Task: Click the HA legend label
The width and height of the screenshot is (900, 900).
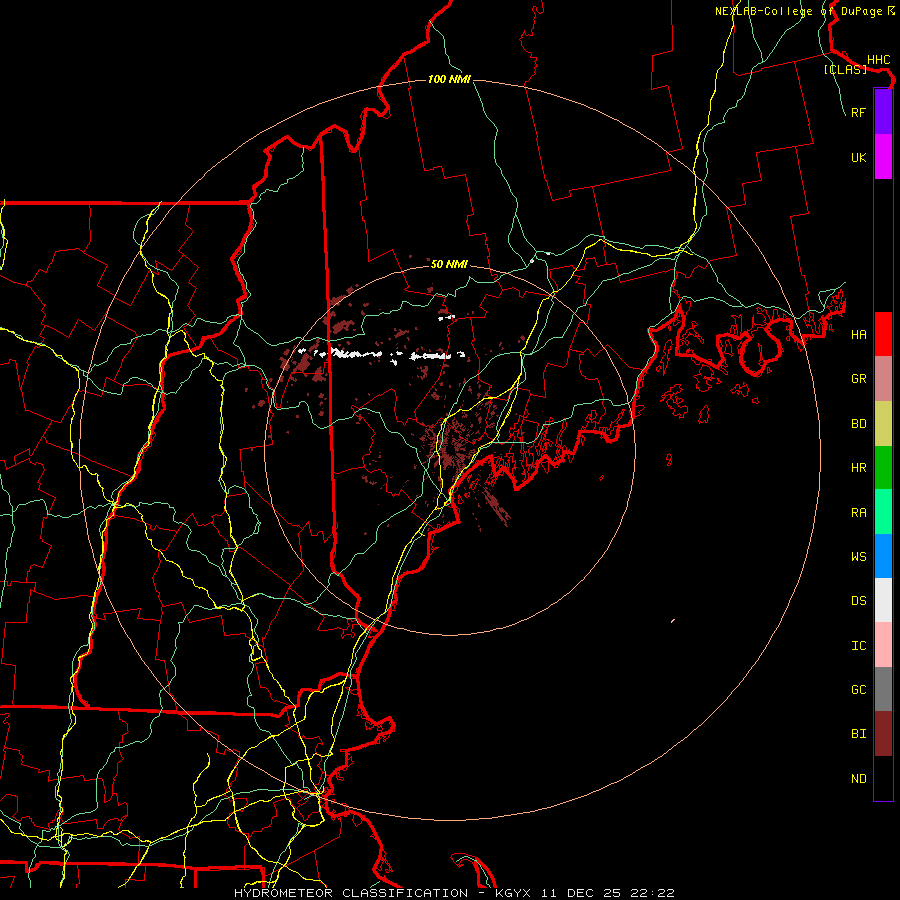Action: click(x=858, y=335)
